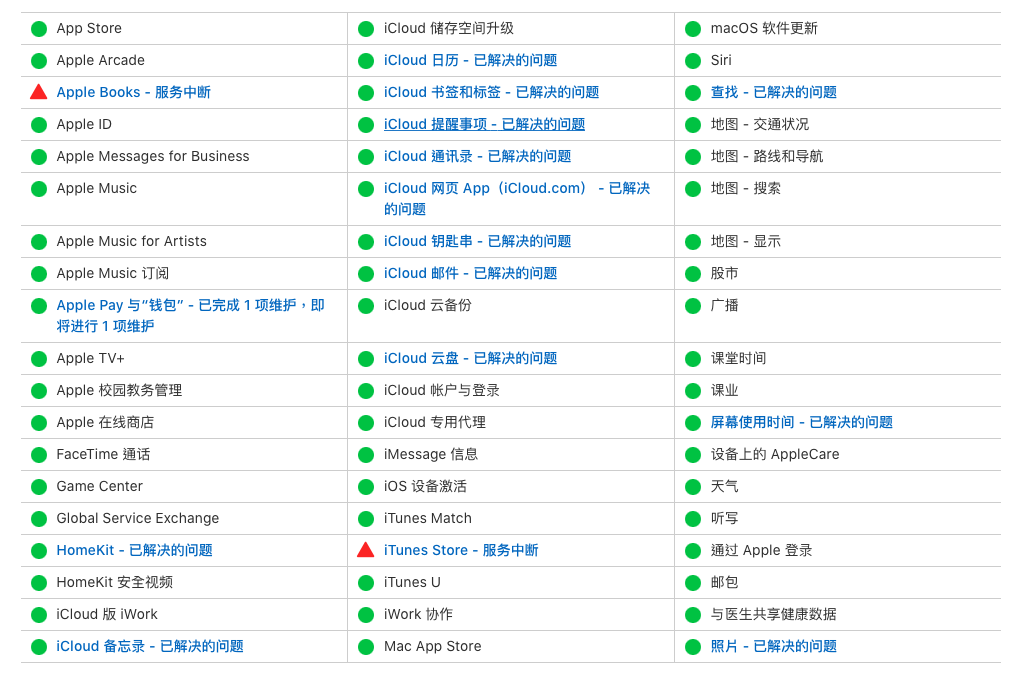This screenshot has height=673, width=1020.
Task: Open the 查找 已解决的问题 link
Action: [x=773, y=92]
